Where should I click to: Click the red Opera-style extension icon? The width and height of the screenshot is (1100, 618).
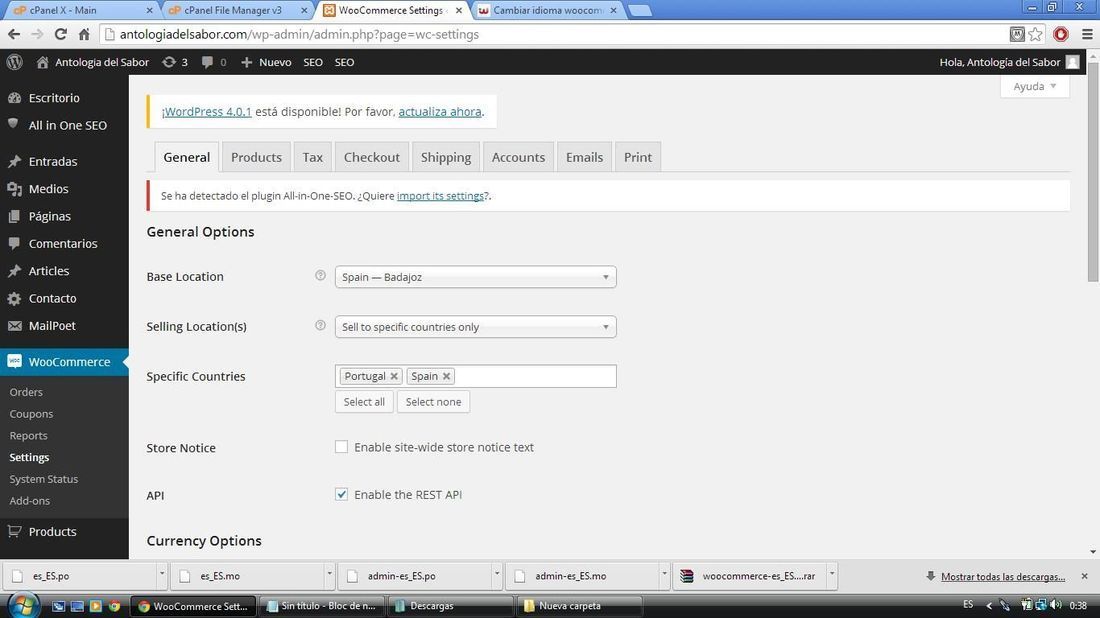[1061, 34]
